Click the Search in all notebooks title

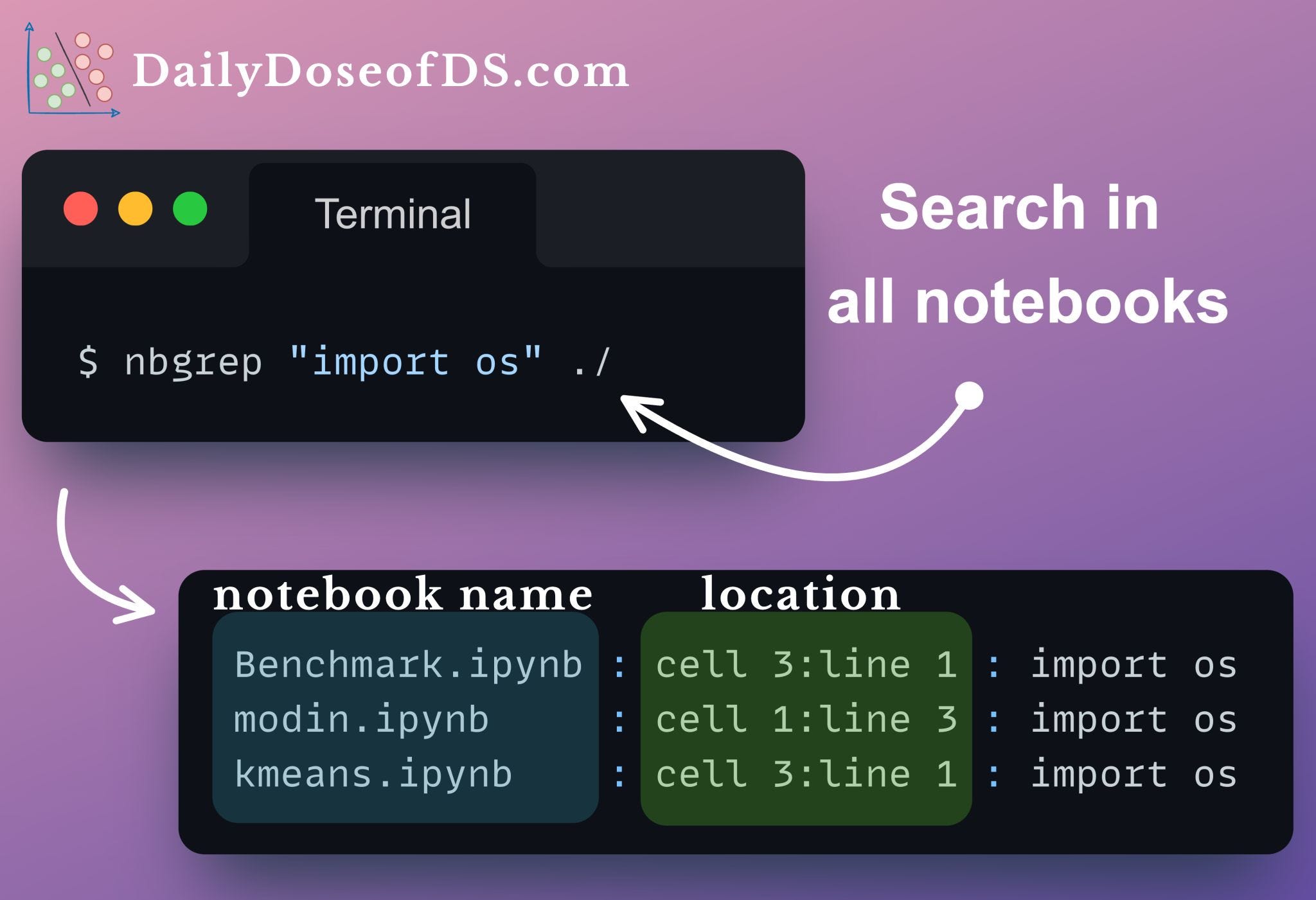1027,254
